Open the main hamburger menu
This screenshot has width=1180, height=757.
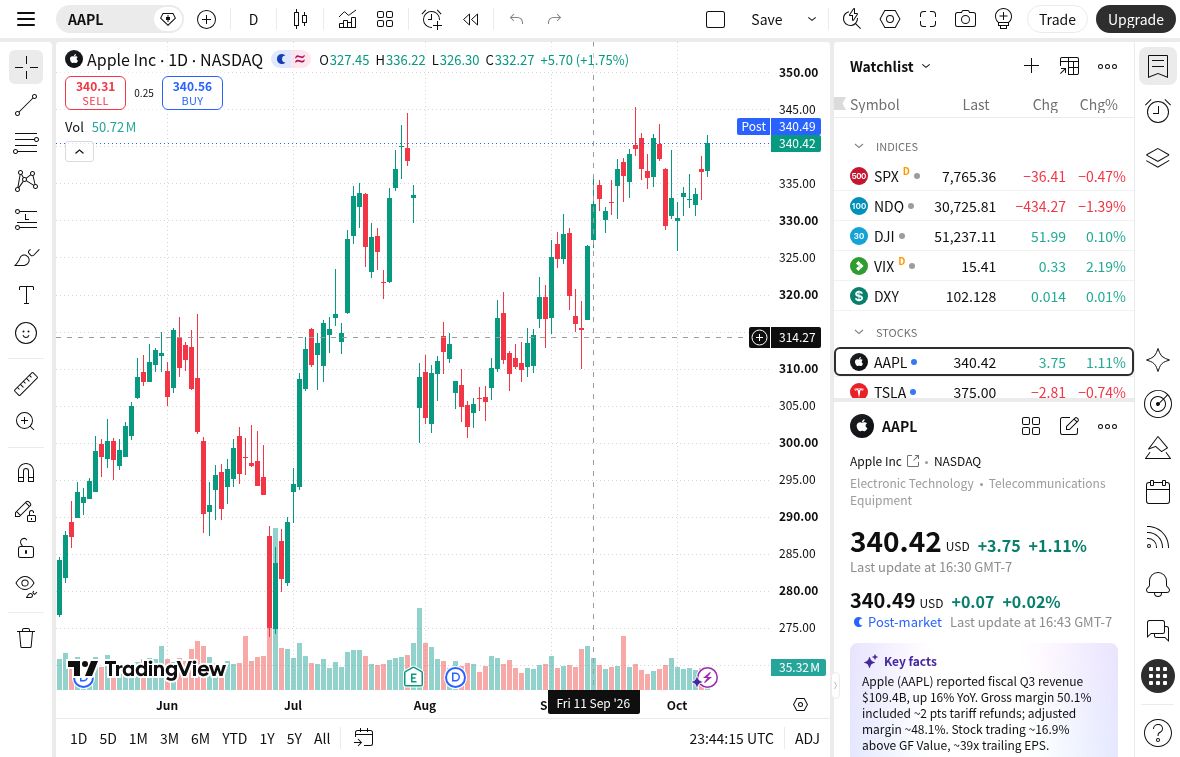pyautogui.click(x=26, y=20)
